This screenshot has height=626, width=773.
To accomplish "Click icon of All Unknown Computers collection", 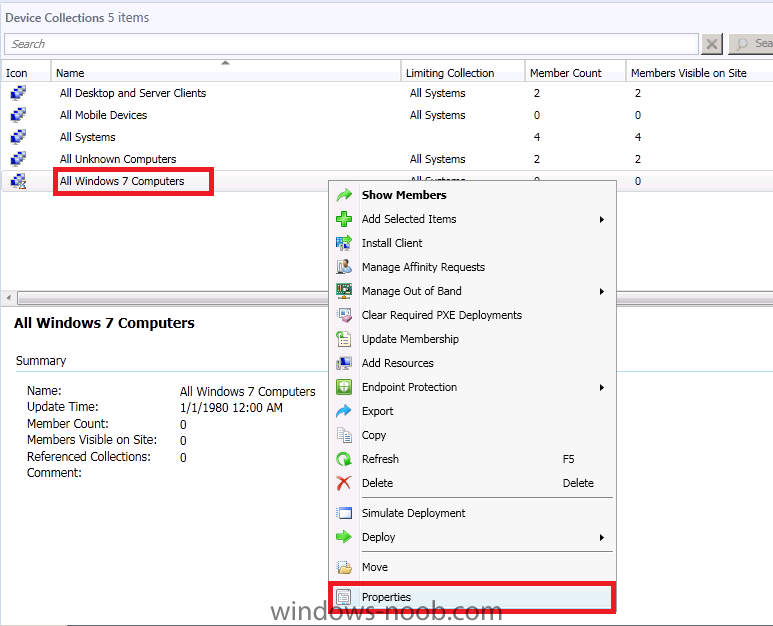I will pos(18,159).
